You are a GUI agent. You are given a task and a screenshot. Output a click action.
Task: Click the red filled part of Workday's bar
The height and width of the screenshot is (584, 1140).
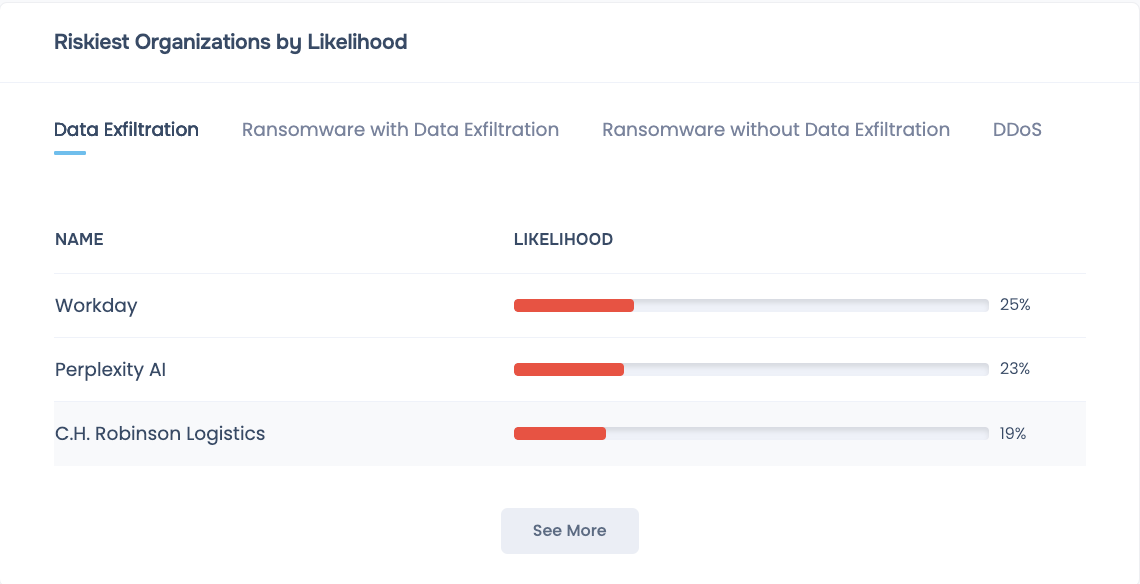pos(573,306)
